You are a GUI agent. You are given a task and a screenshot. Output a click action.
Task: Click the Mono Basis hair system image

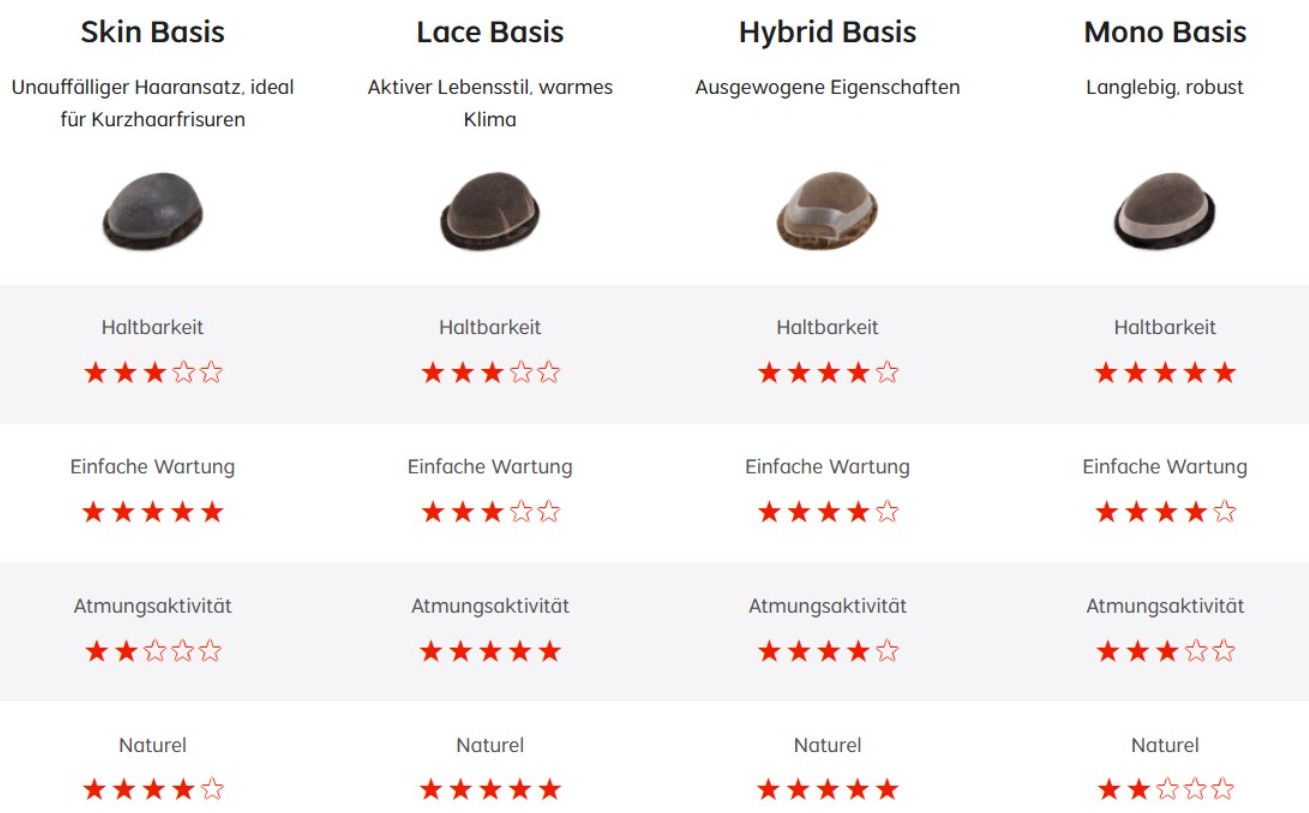[1165, 211]
